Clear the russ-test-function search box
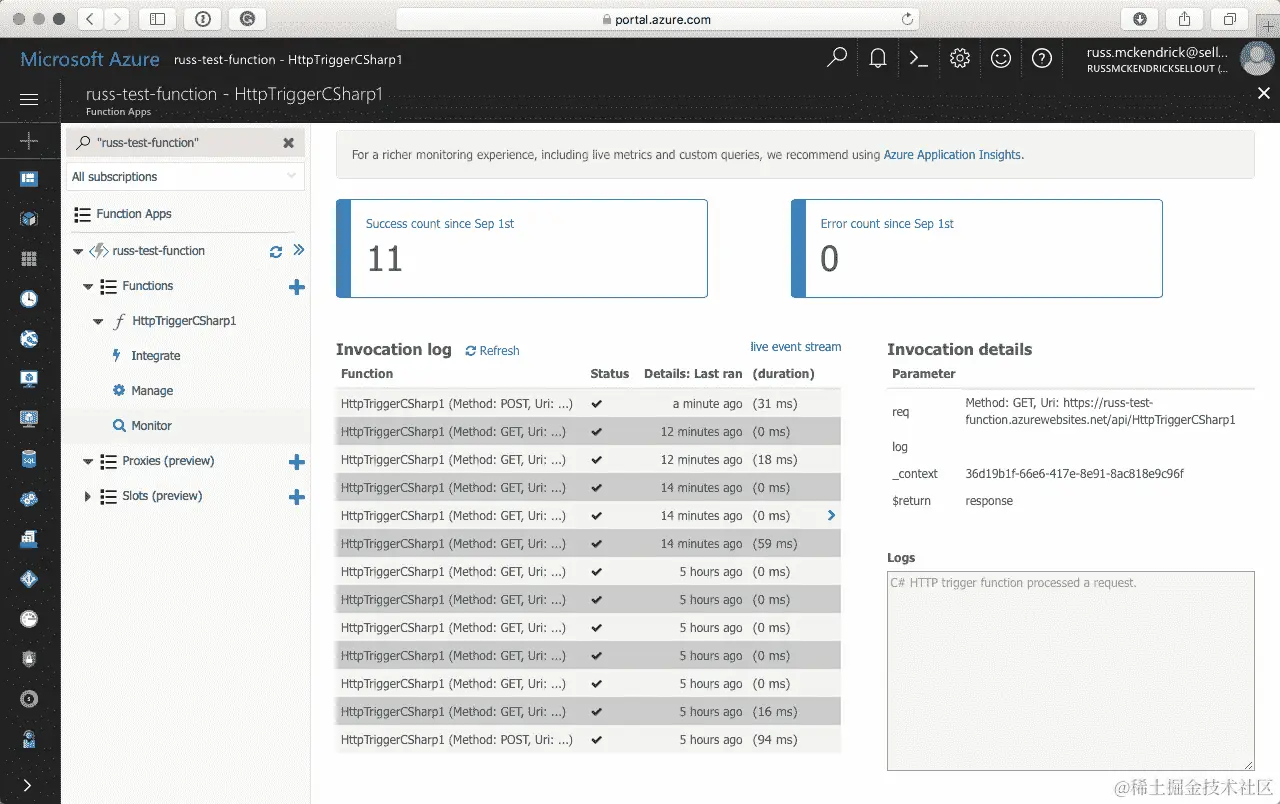This screenshot has height=804, width=1280. (x=288, y=143)
